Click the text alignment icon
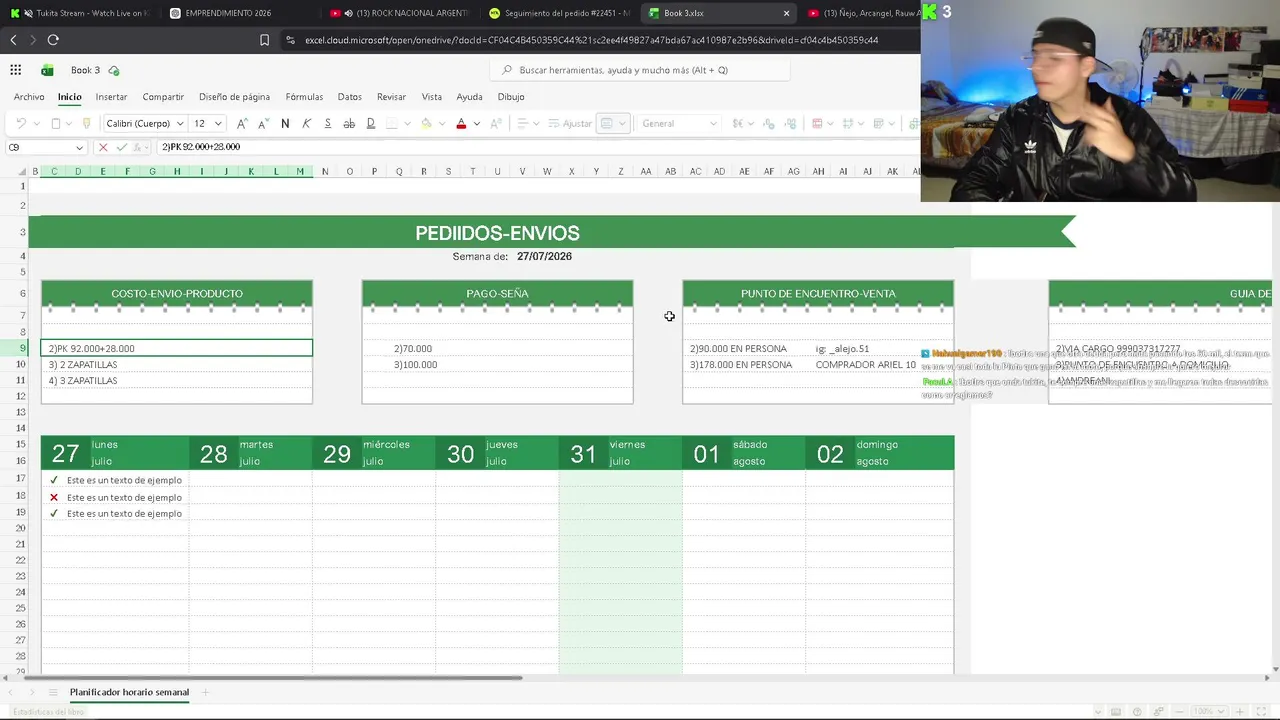 tap(521, 124)
